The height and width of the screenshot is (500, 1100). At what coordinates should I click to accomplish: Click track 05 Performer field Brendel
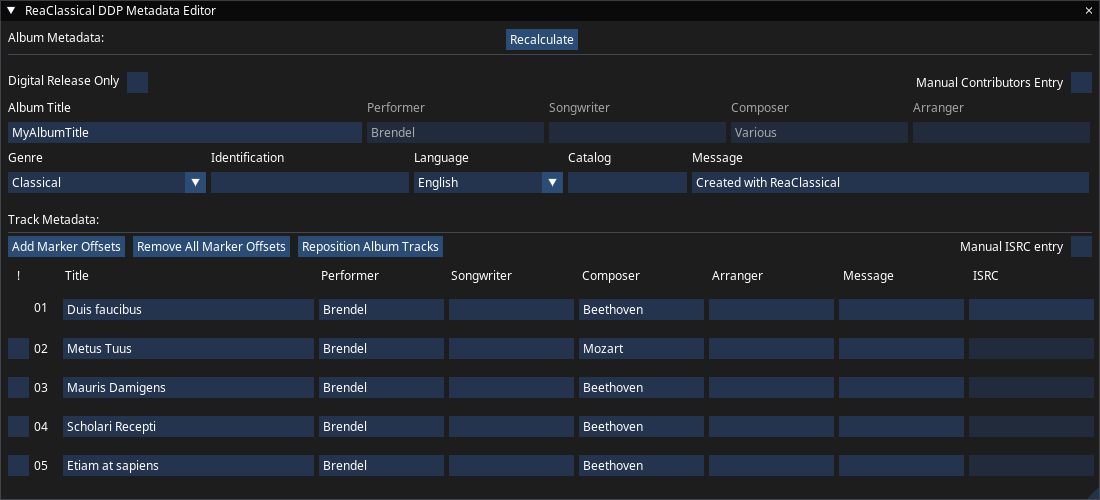pyautogui.click(x=382, y=465)
